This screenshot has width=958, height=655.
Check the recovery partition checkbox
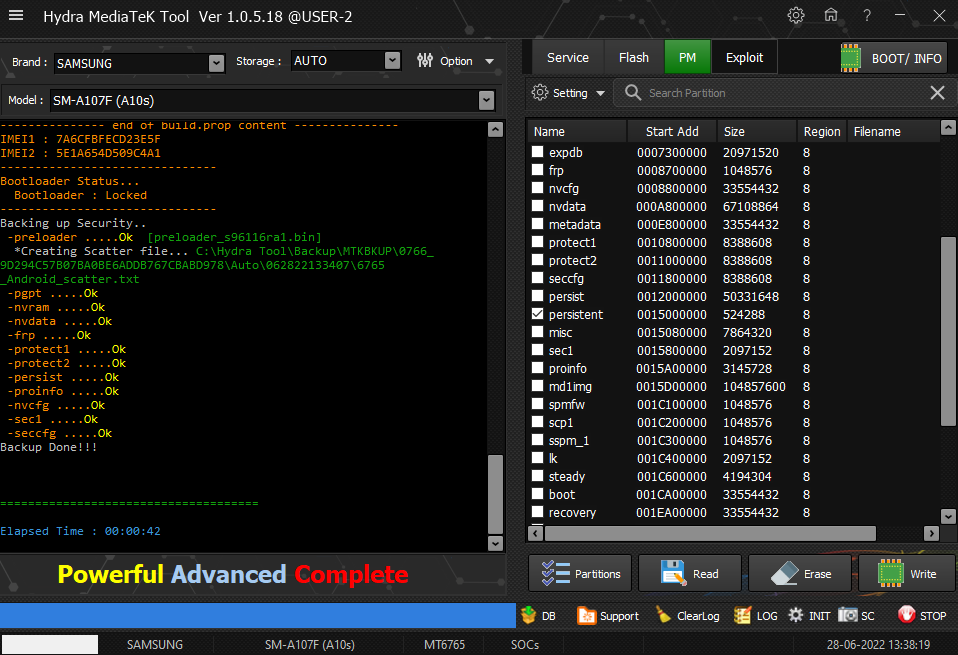point(537,512)
